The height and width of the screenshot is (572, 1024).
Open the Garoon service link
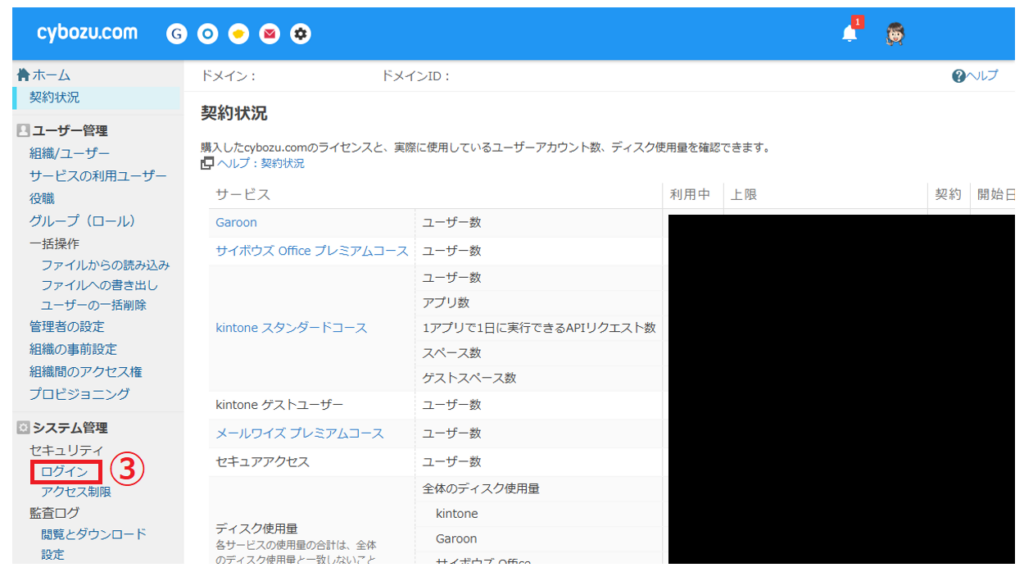tap(236, 223)
